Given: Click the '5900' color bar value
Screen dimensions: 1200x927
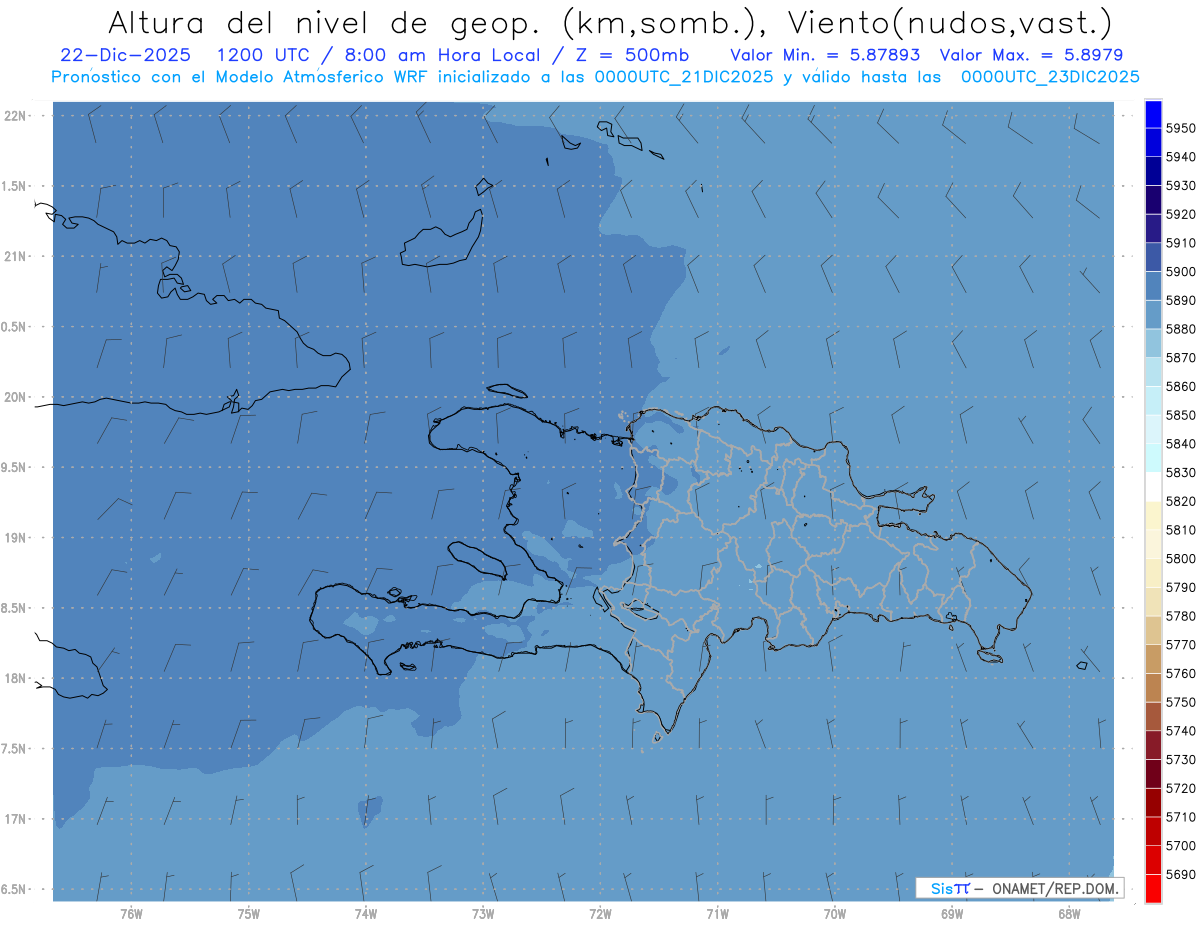Looking at the screenshot, I should coord(1180,272).
